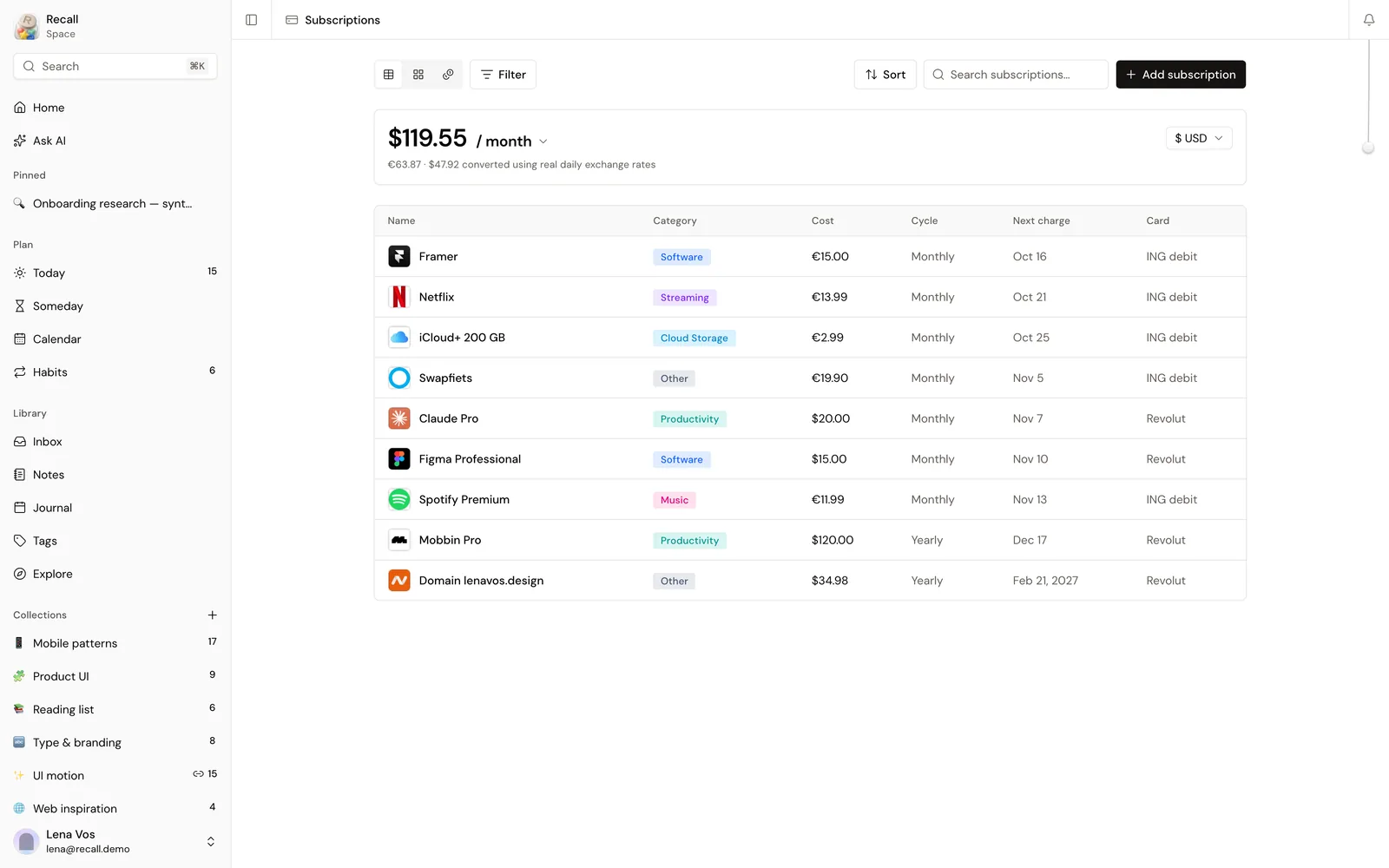1389x868 pixels.
Task: Select the Streaming category tag
Action: 684,298
